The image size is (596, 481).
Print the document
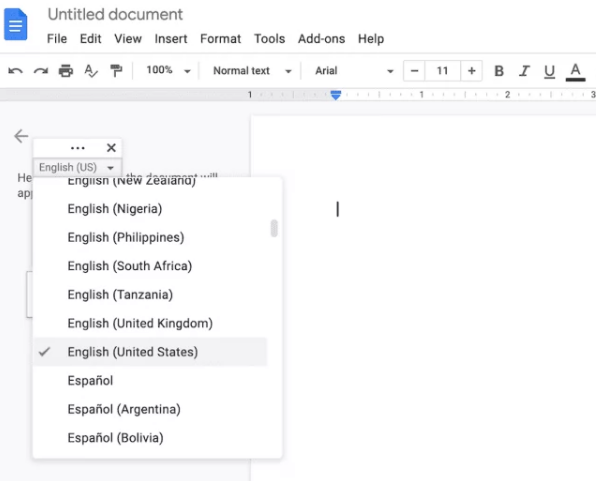pyautogui.click(x=66, y=71)
